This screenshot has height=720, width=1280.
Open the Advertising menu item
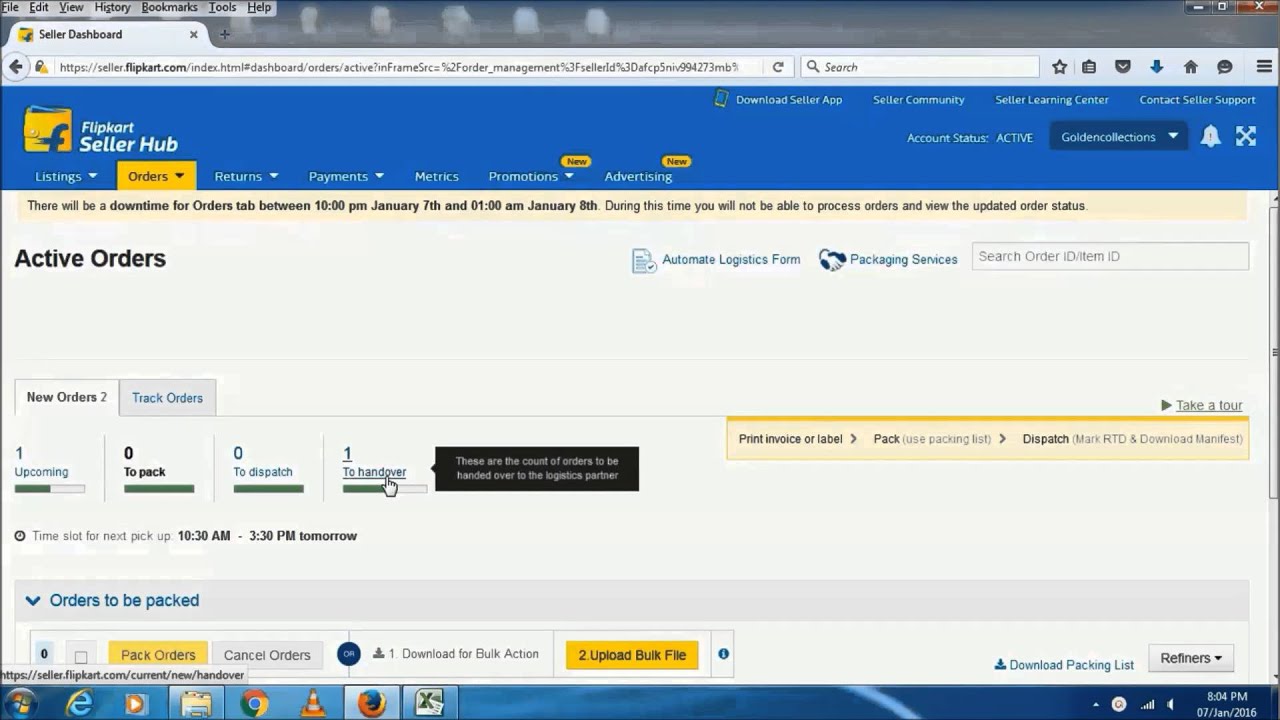[x=638, y=176]
